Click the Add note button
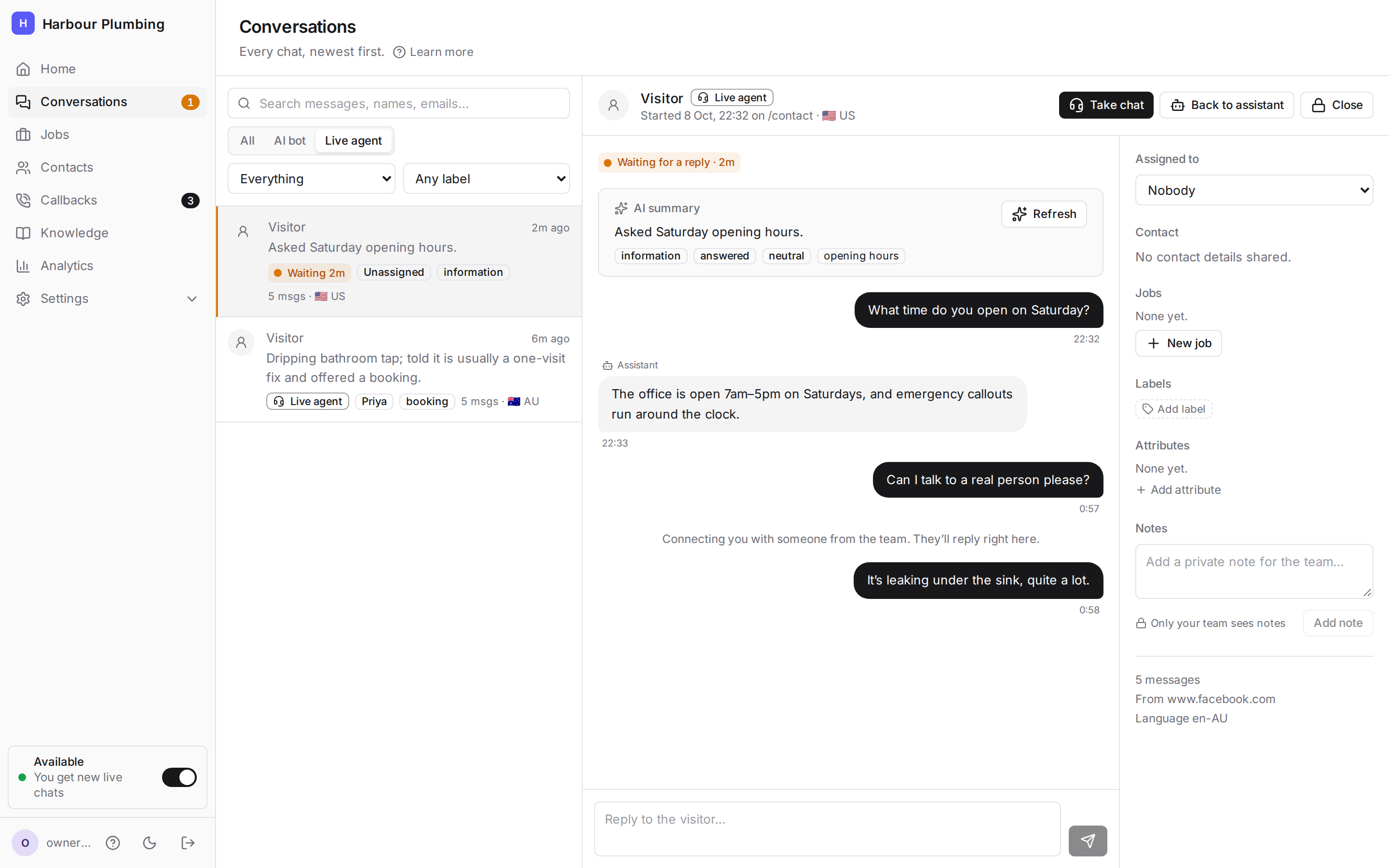The height and width of the screenshot is (868, 1389). (x=1338, y=623)
